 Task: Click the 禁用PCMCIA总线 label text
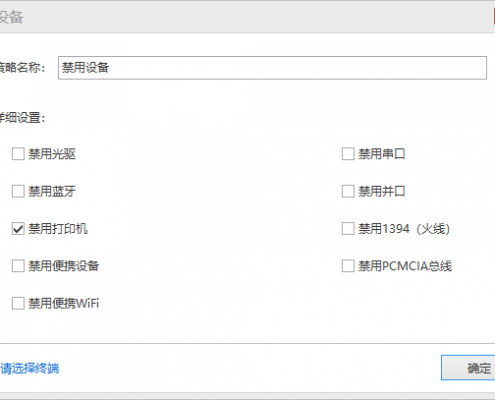405,266
